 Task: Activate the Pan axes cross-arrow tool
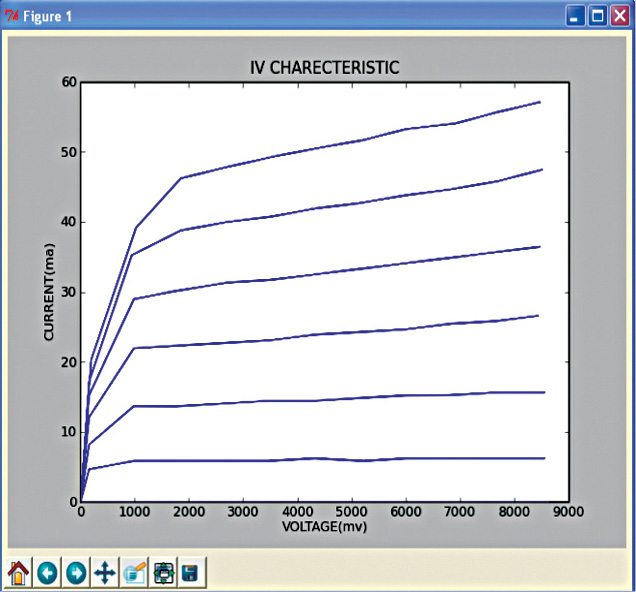(x=105, y=573)
